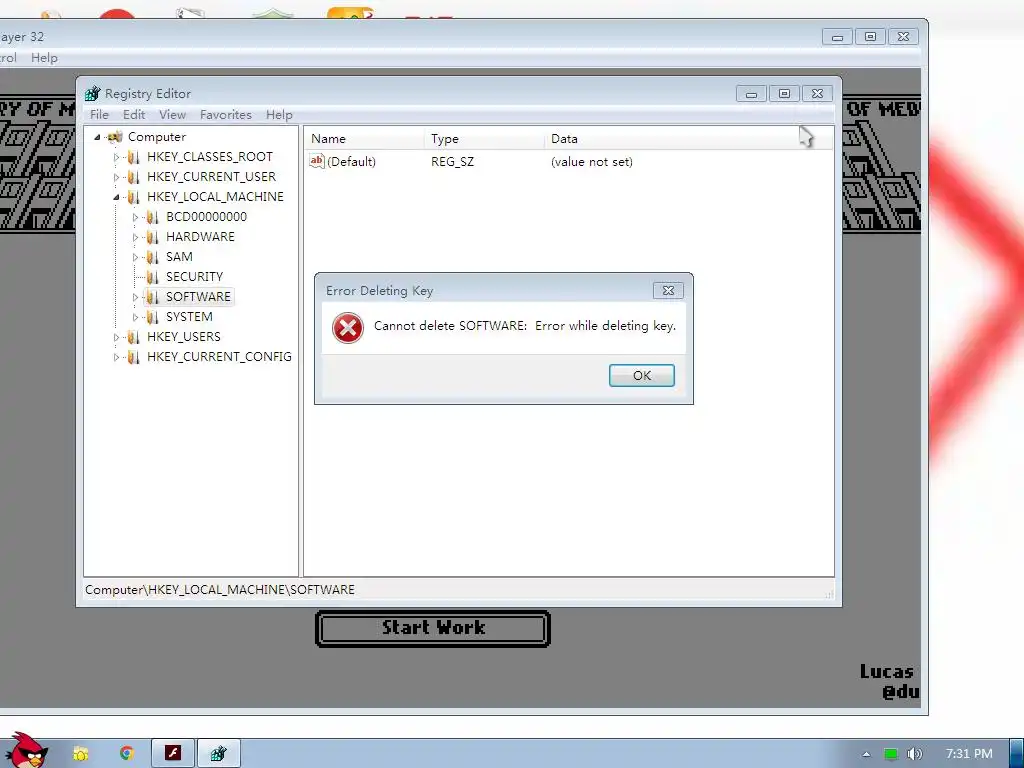
Task: Click HKEY_CLASSES_ROOT folder icon
Action: (134, 157)
